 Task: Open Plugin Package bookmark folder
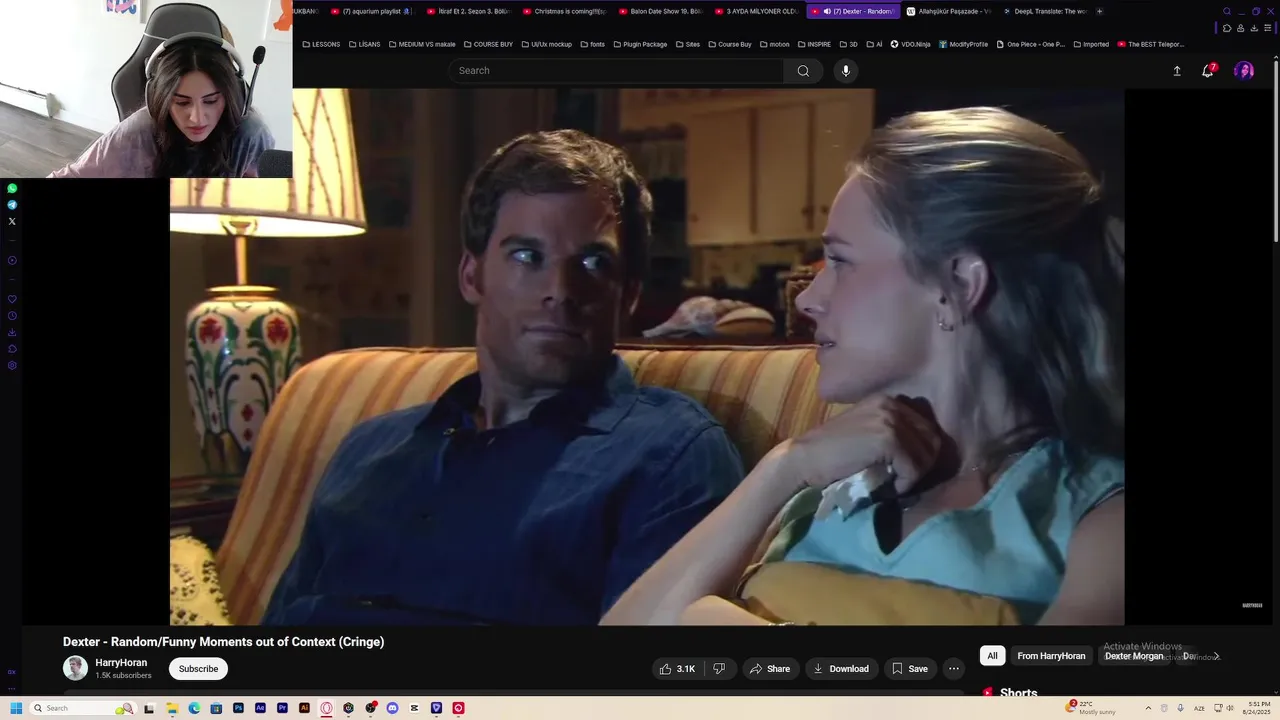640,44
